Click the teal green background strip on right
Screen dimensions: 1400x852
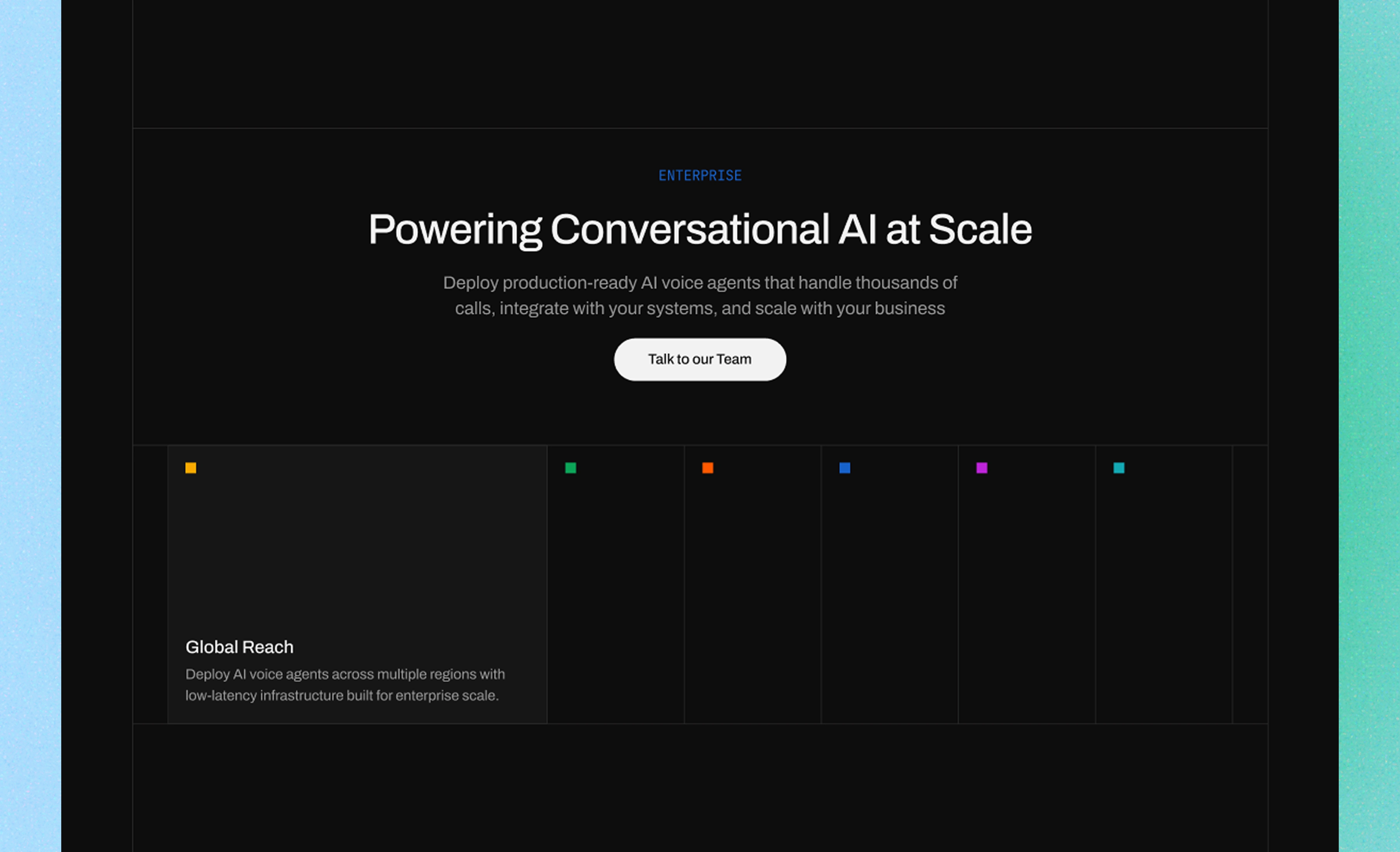pyautogui.click(x=1369, y=426)
